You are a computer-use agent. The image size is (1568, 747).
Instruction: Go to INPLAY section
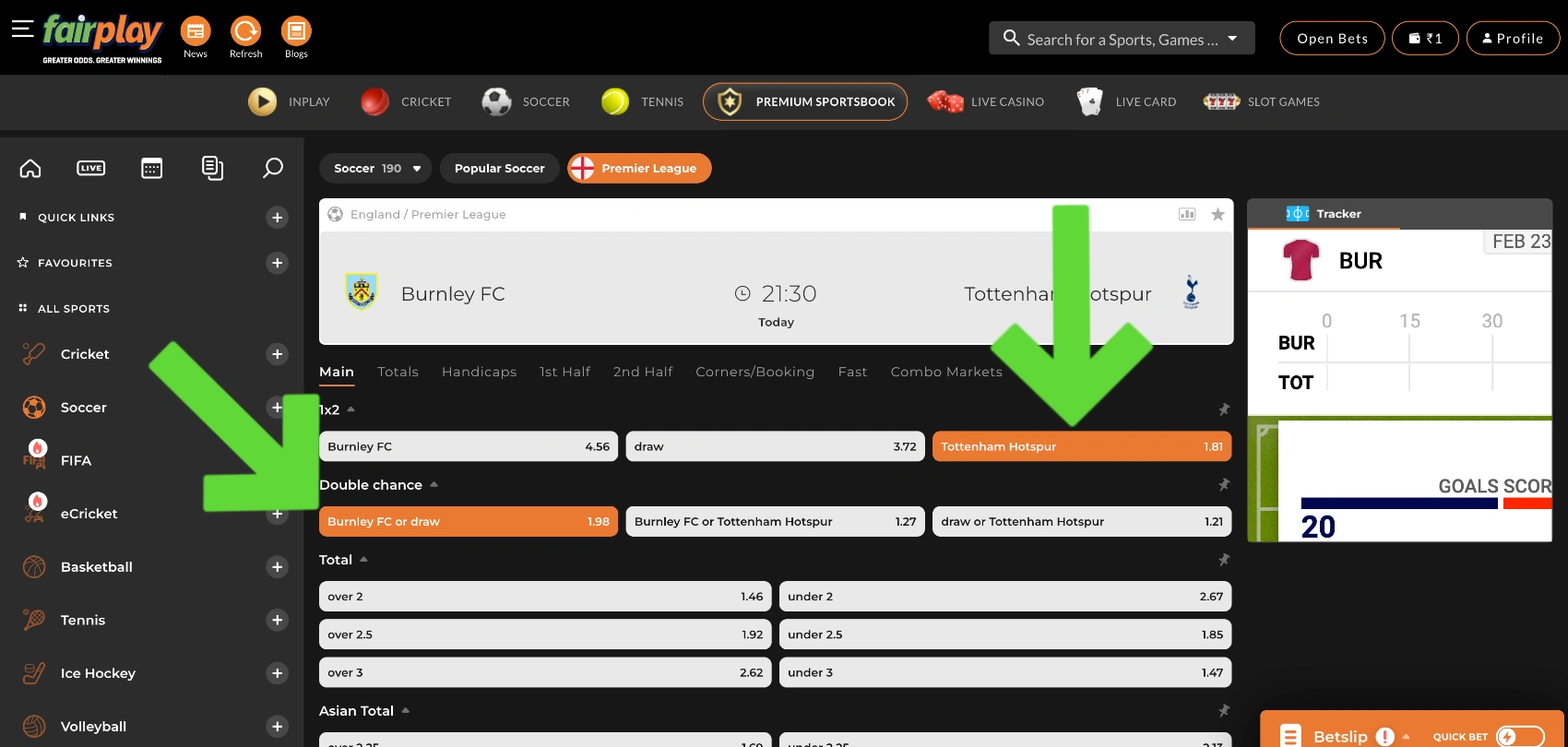pyautogui.click(x=289, y=101)
